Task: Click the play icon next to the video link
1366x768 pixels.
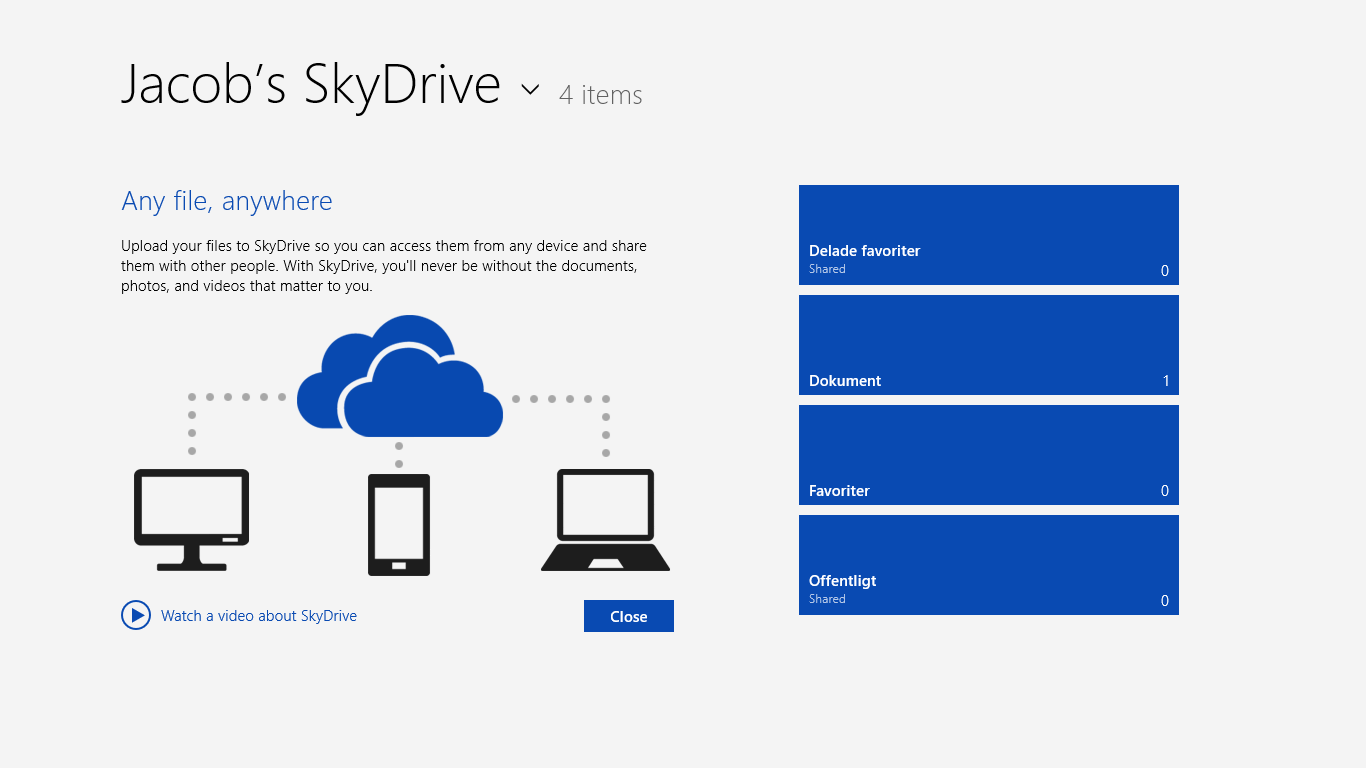Action: 136,615
